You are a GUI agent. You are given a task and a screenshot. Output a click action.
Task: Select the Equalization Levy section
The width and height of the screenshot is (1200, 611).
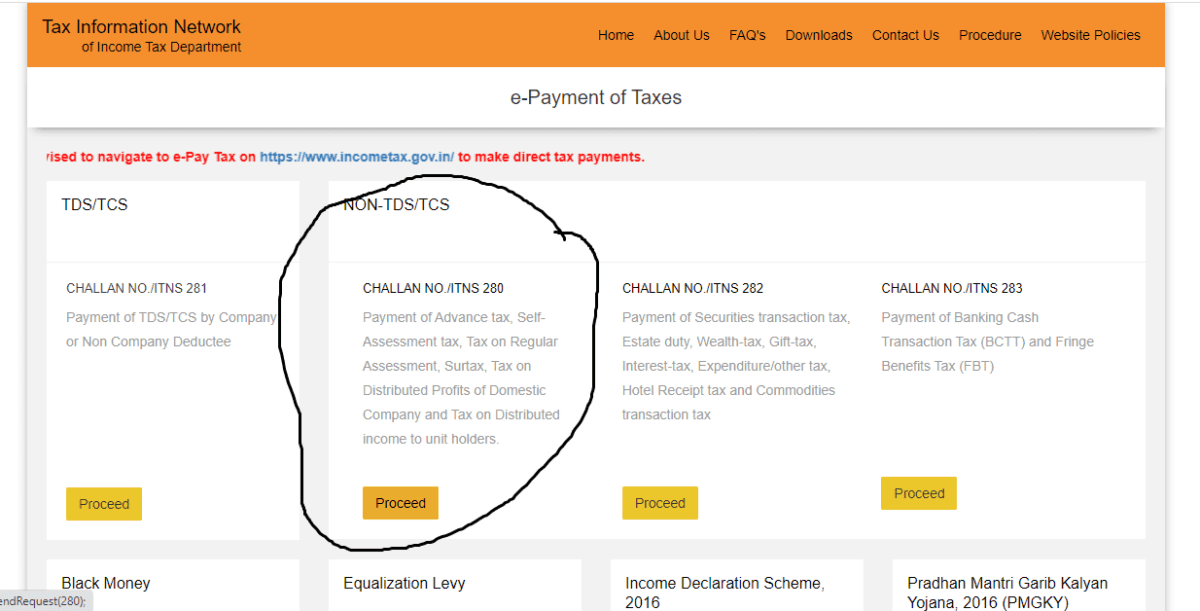[404, 583]
